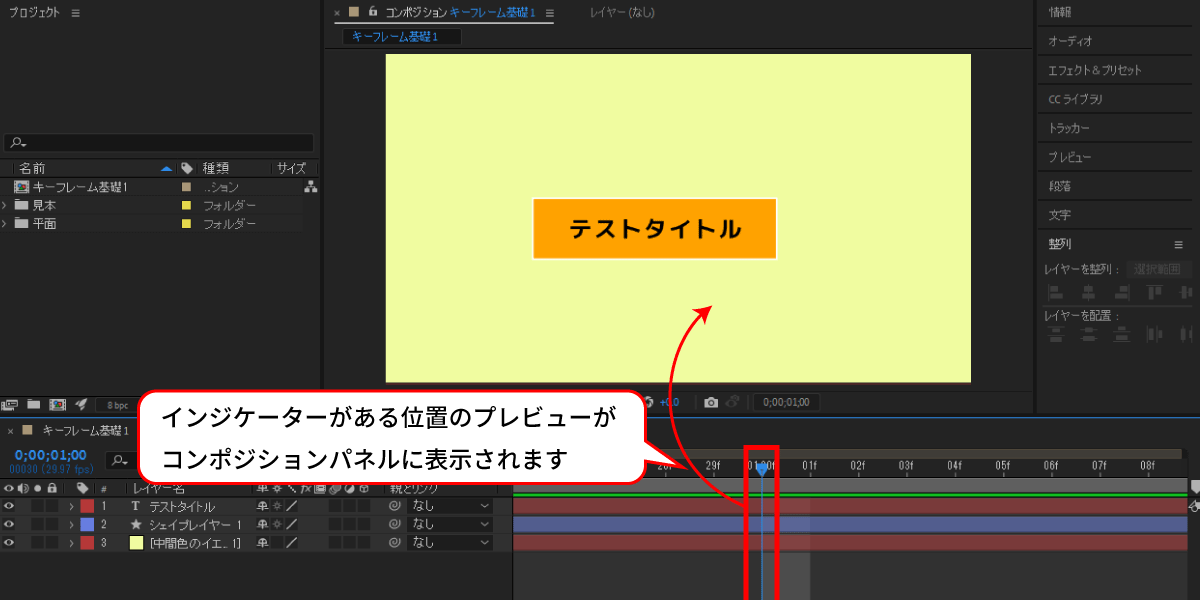Click the Project panel search field
This screenshot has height=600, width=1200.
point(158,143)
